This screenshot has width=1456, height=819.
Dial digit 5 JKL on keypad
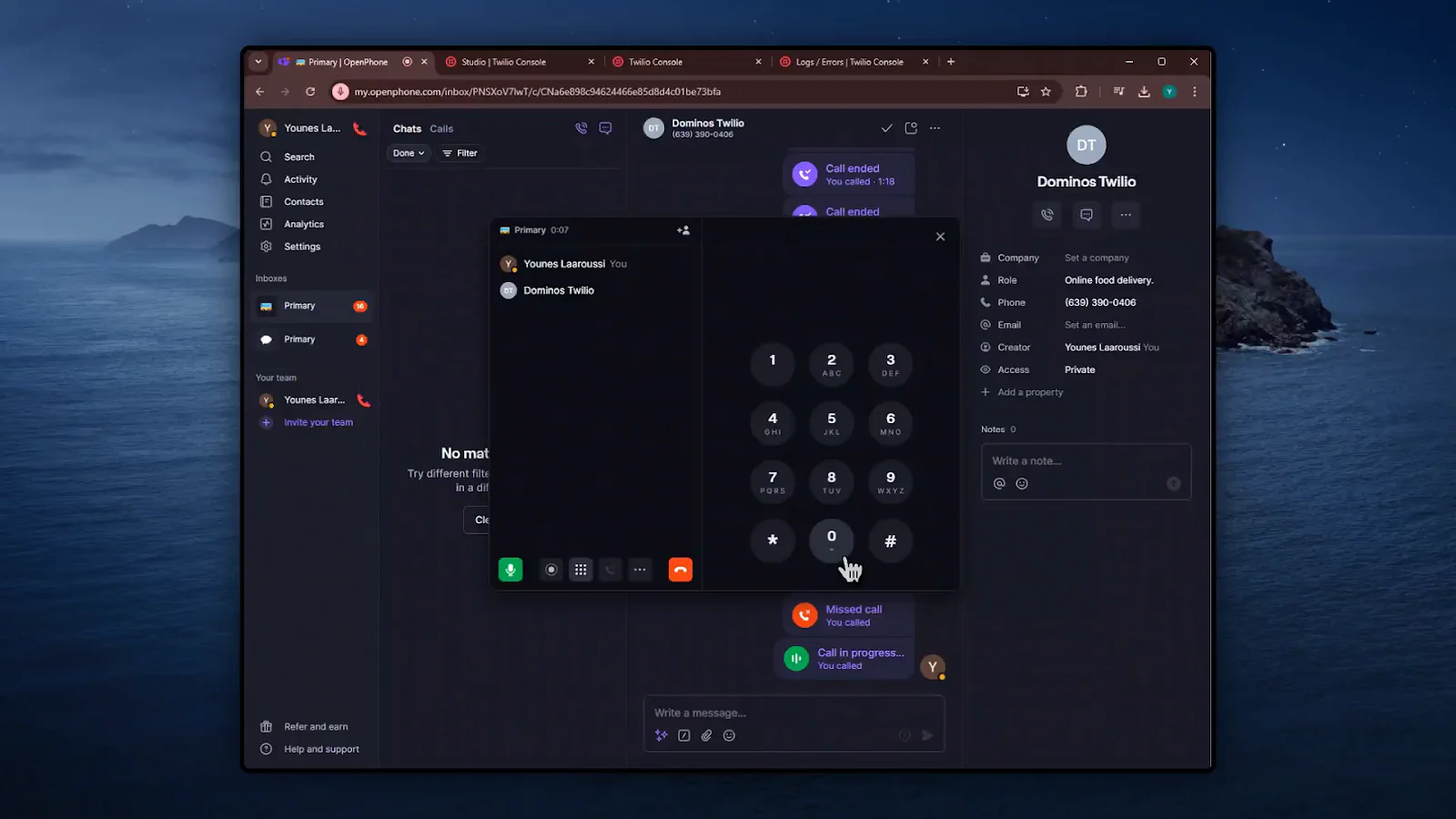point(832,422)
